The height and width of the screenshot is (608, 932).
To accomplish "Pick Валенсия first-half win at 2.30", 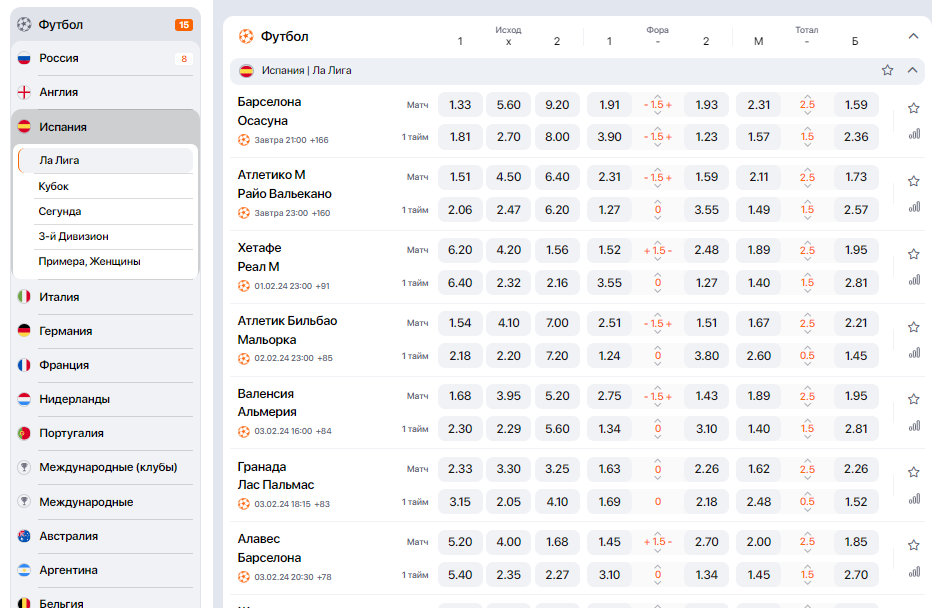I will (x=460, y=429).
